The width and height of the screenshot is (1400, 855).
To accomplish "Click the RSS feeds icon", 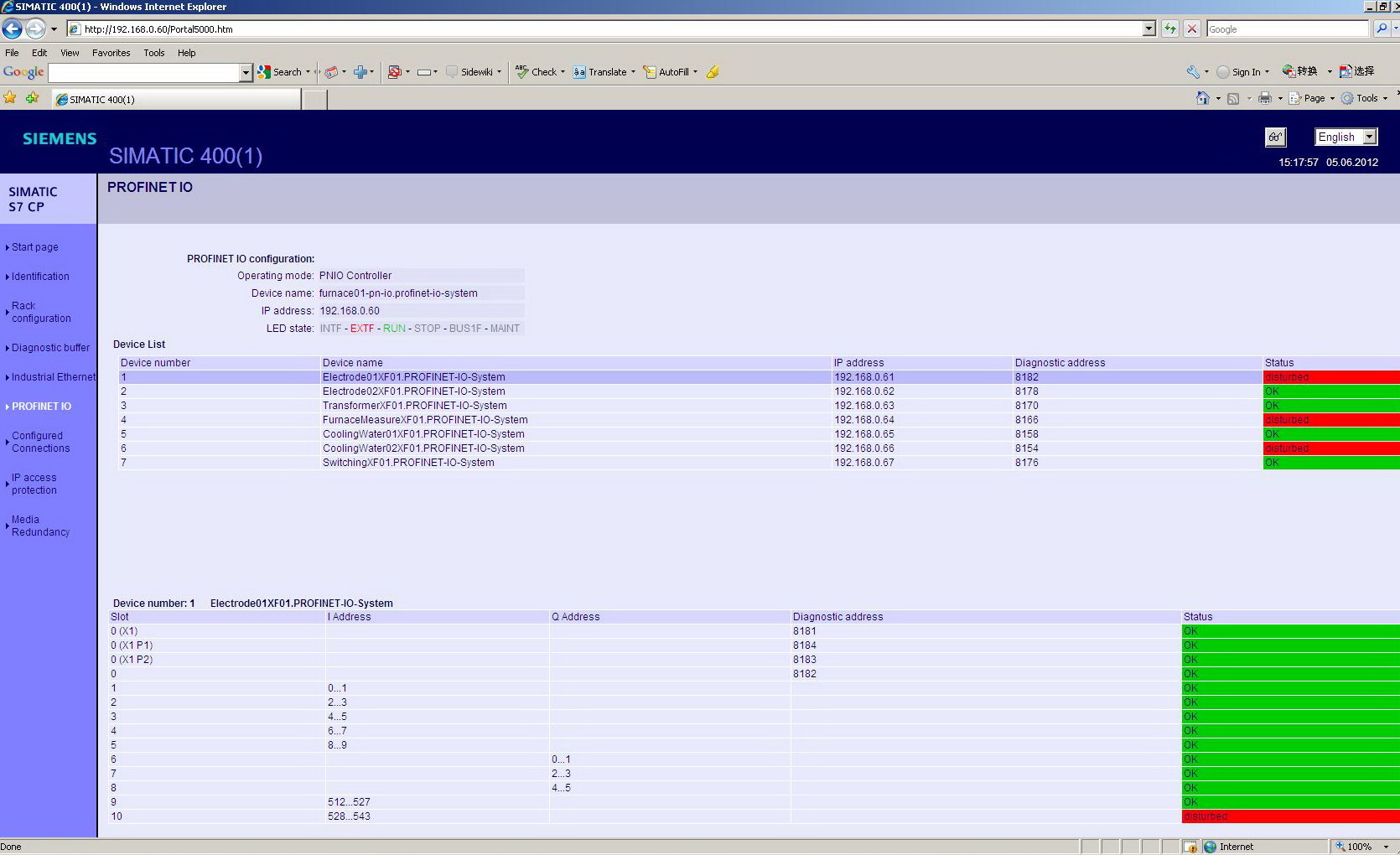I will 1233,98.
